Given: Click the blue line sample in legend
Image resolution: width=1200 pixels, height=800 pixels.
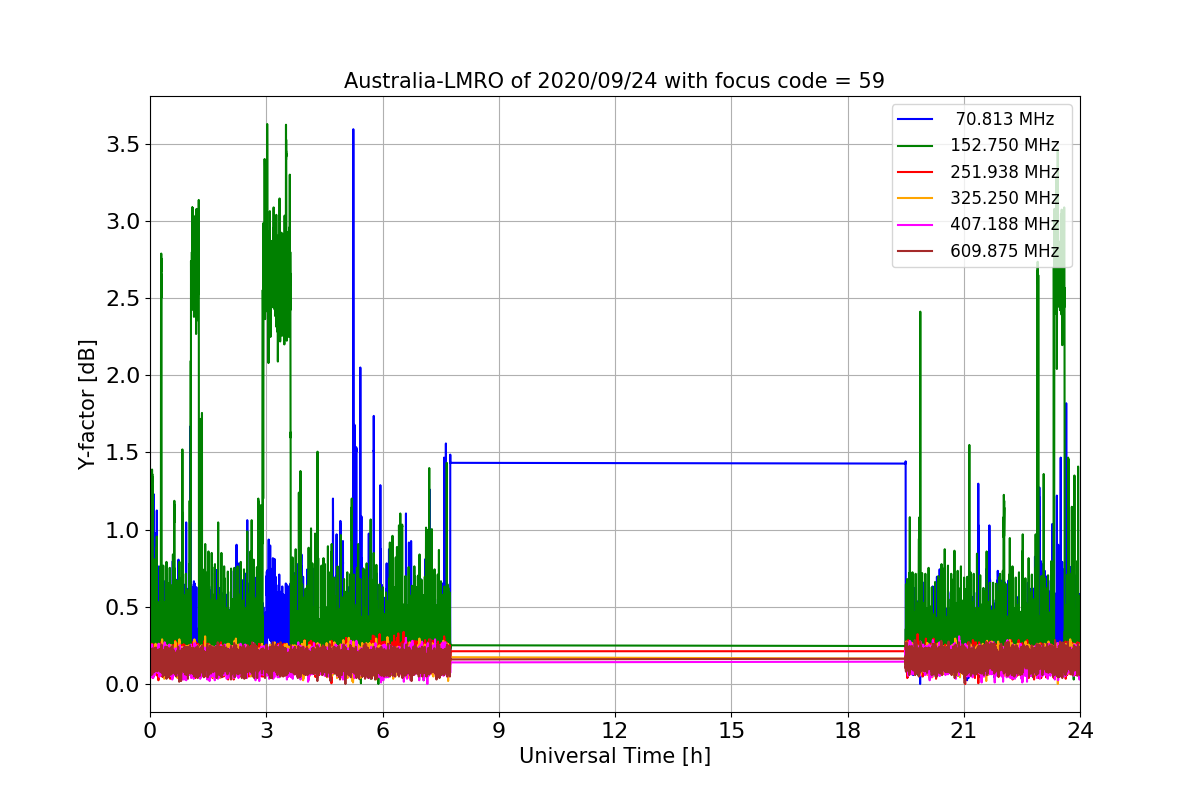Looking at the screenshot, I should (x=916, y=120).
